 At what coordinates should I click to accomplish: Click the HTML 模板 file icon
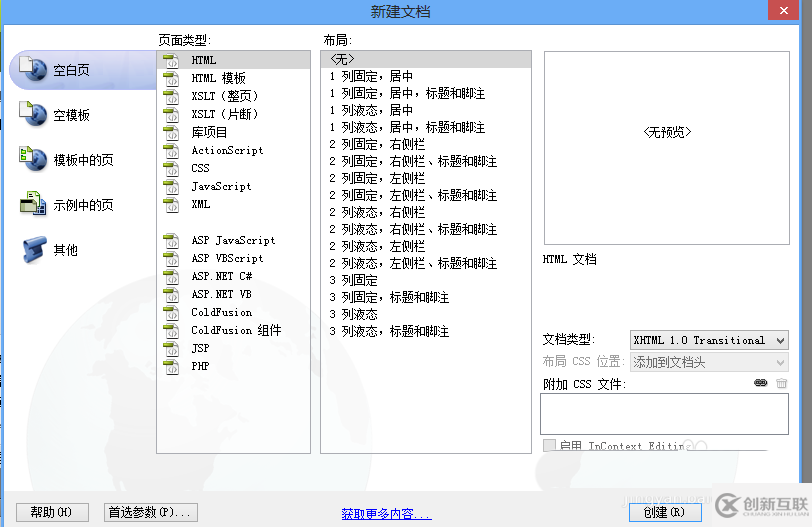(x=171, y=78)
